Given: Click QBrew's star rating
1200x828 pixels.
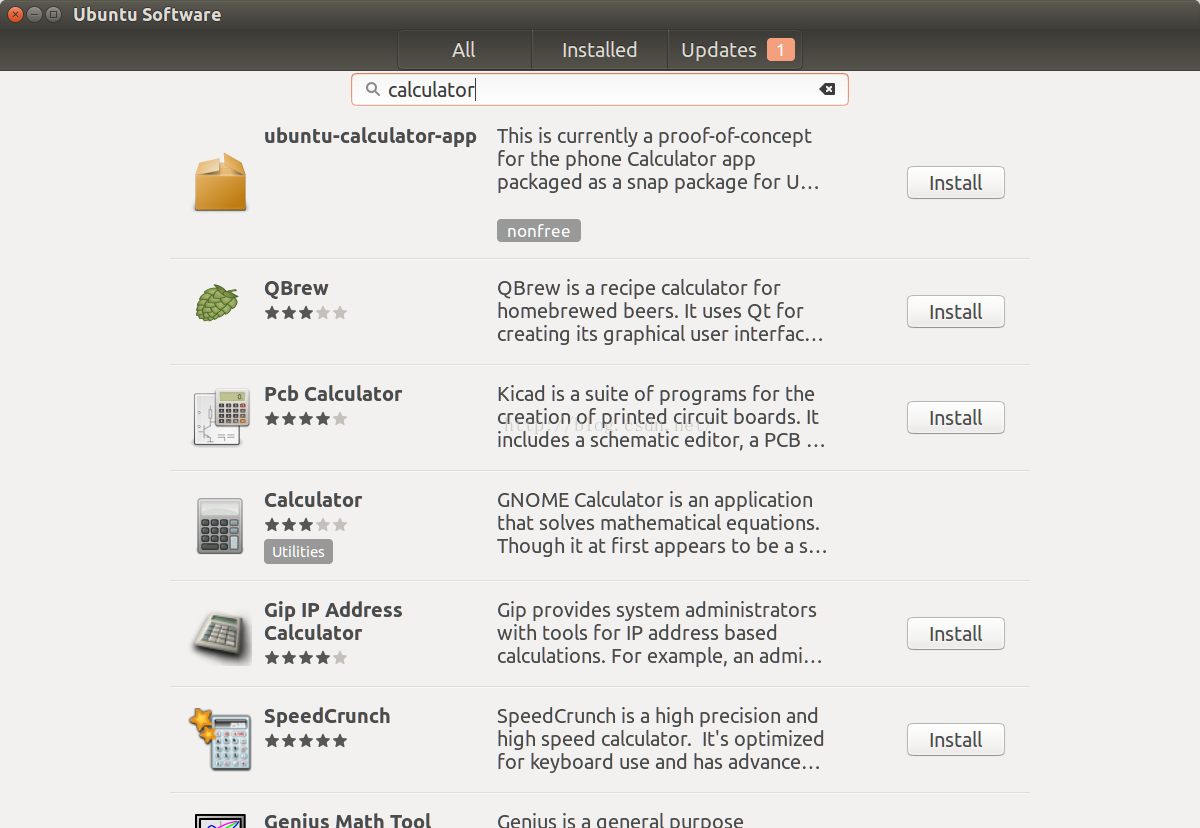Looking at the screenshot, I should point(306,313).
